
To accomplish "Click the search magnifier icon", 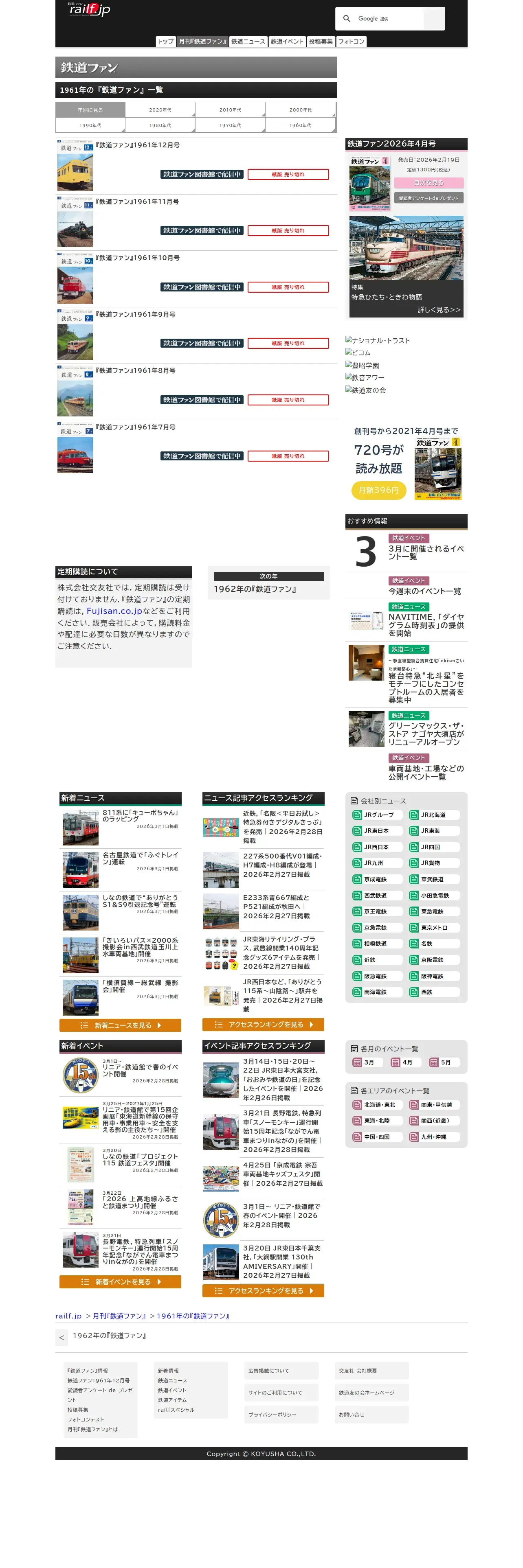I will pos(347,19).
